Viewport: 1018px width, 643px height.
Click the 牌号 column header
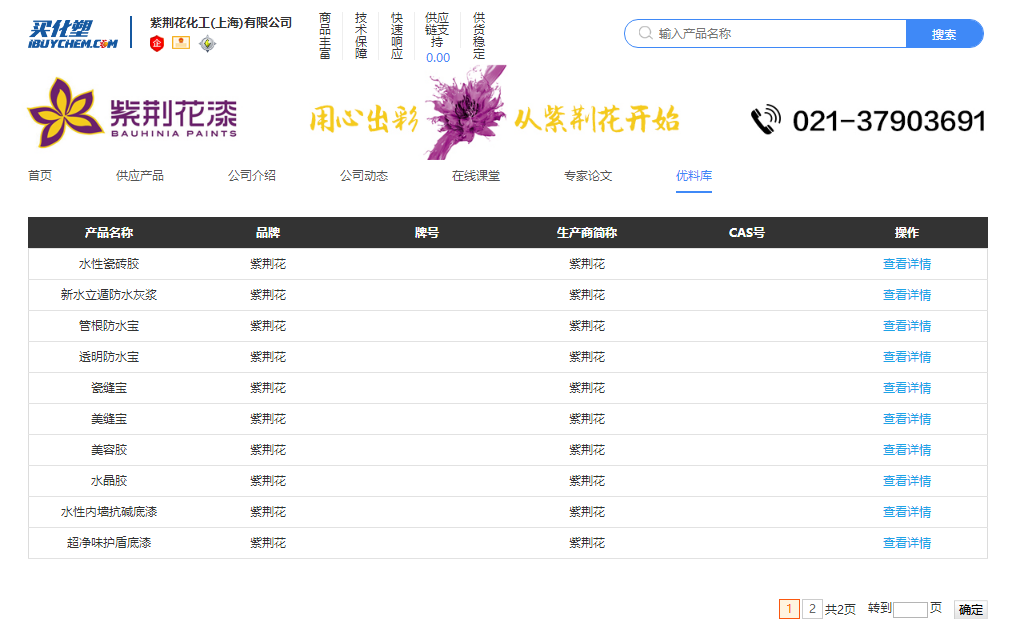(x=427, y=233)
